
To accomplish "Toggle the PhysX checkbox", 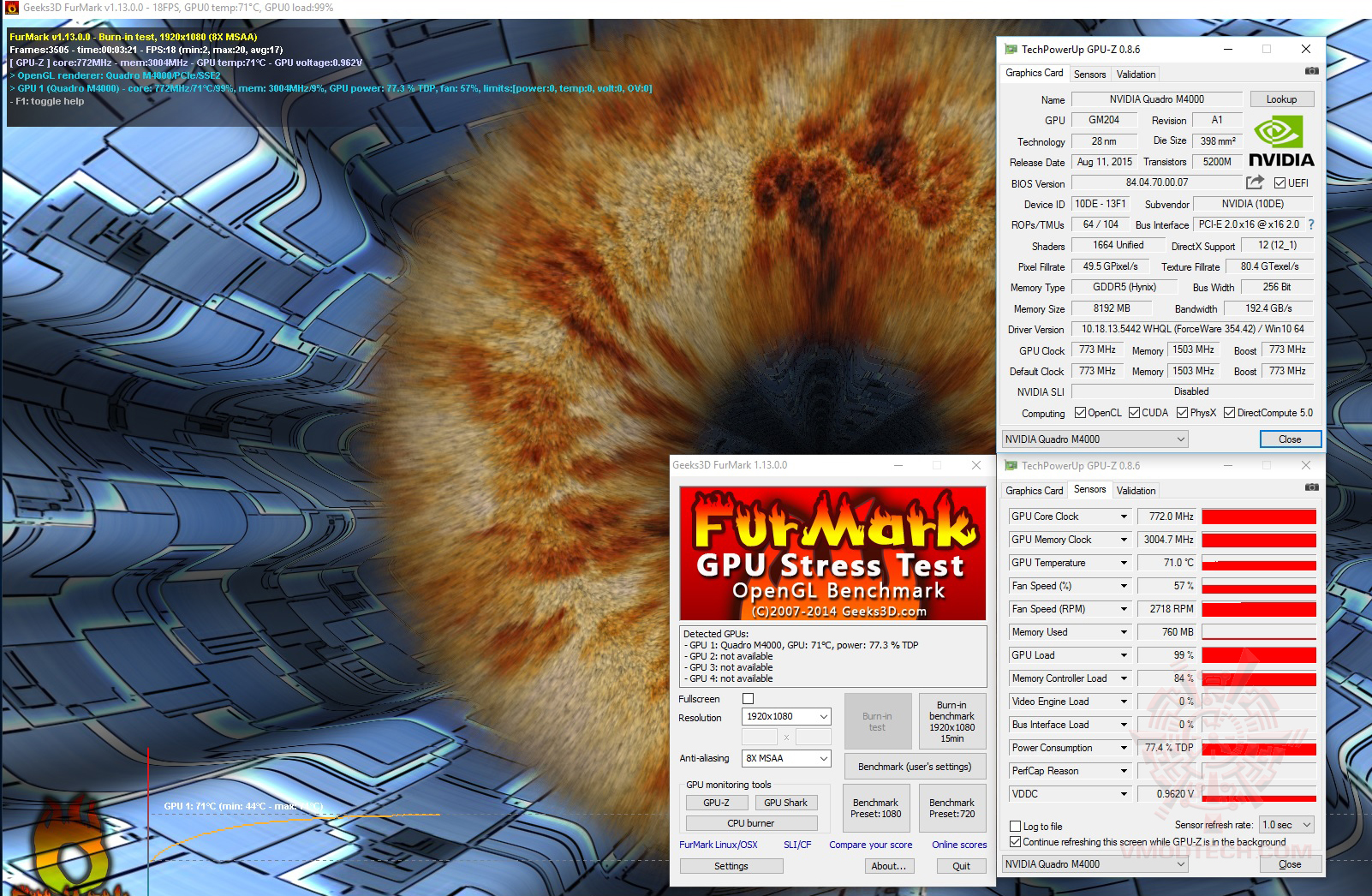I will coord(1182,413).
